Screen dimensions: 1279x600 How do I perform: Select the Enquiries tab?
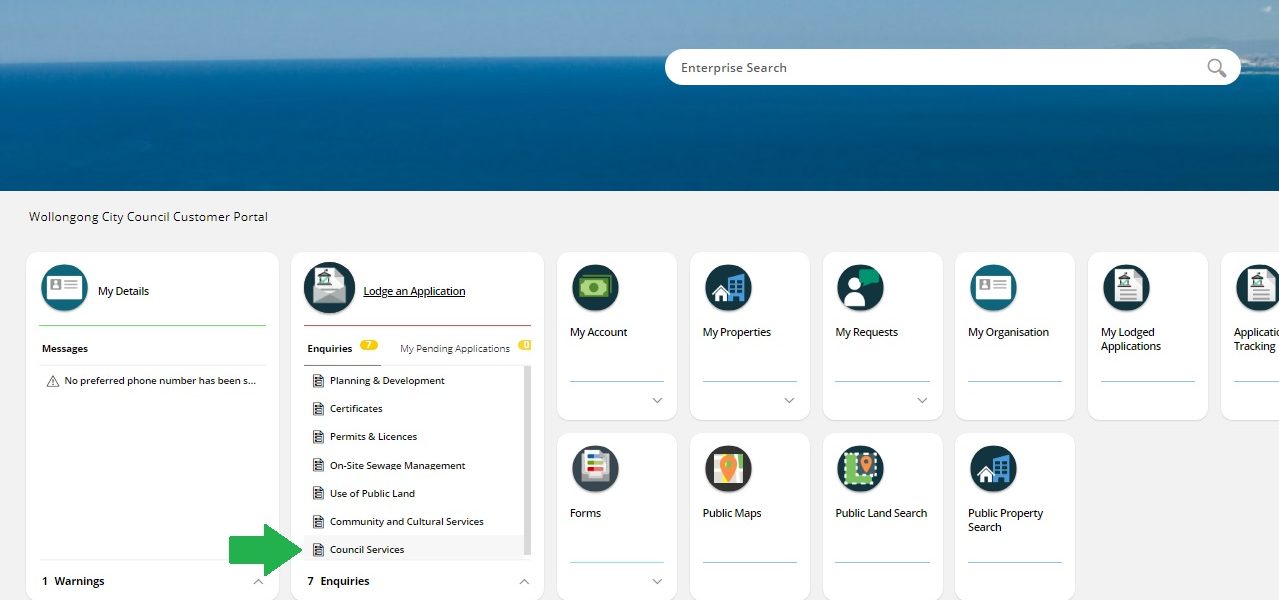tap(330, 349)
